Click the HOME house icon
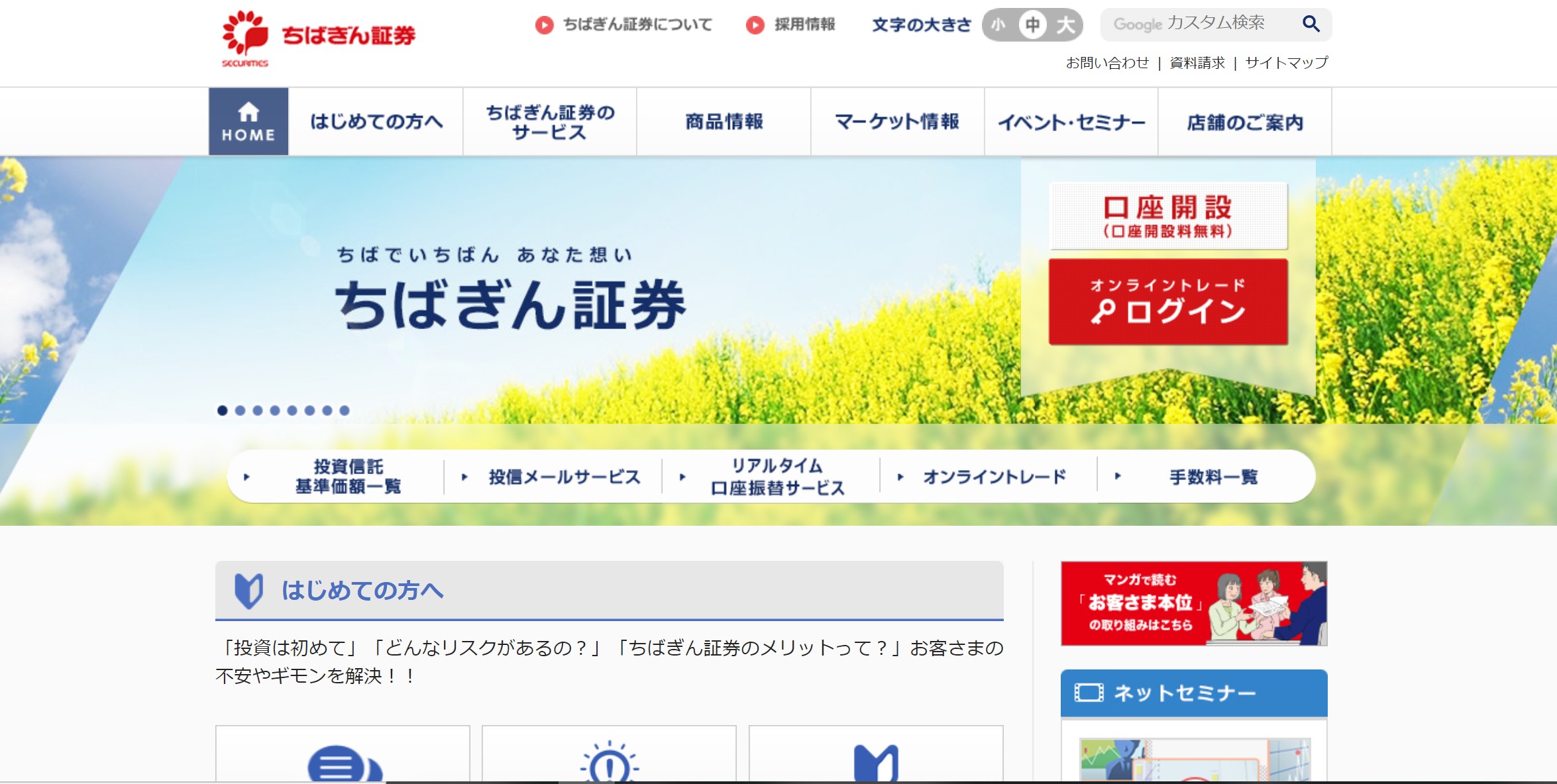This screenshot has width=1557, height=784. (248, 112)
